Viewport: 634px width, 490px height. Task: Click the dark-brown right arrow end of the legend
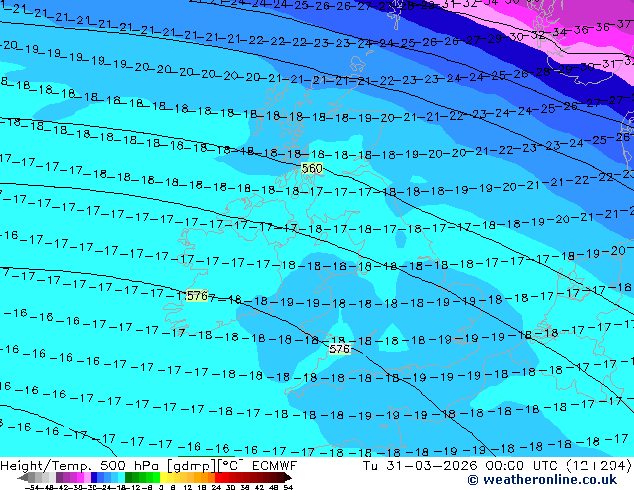[288, 477]
